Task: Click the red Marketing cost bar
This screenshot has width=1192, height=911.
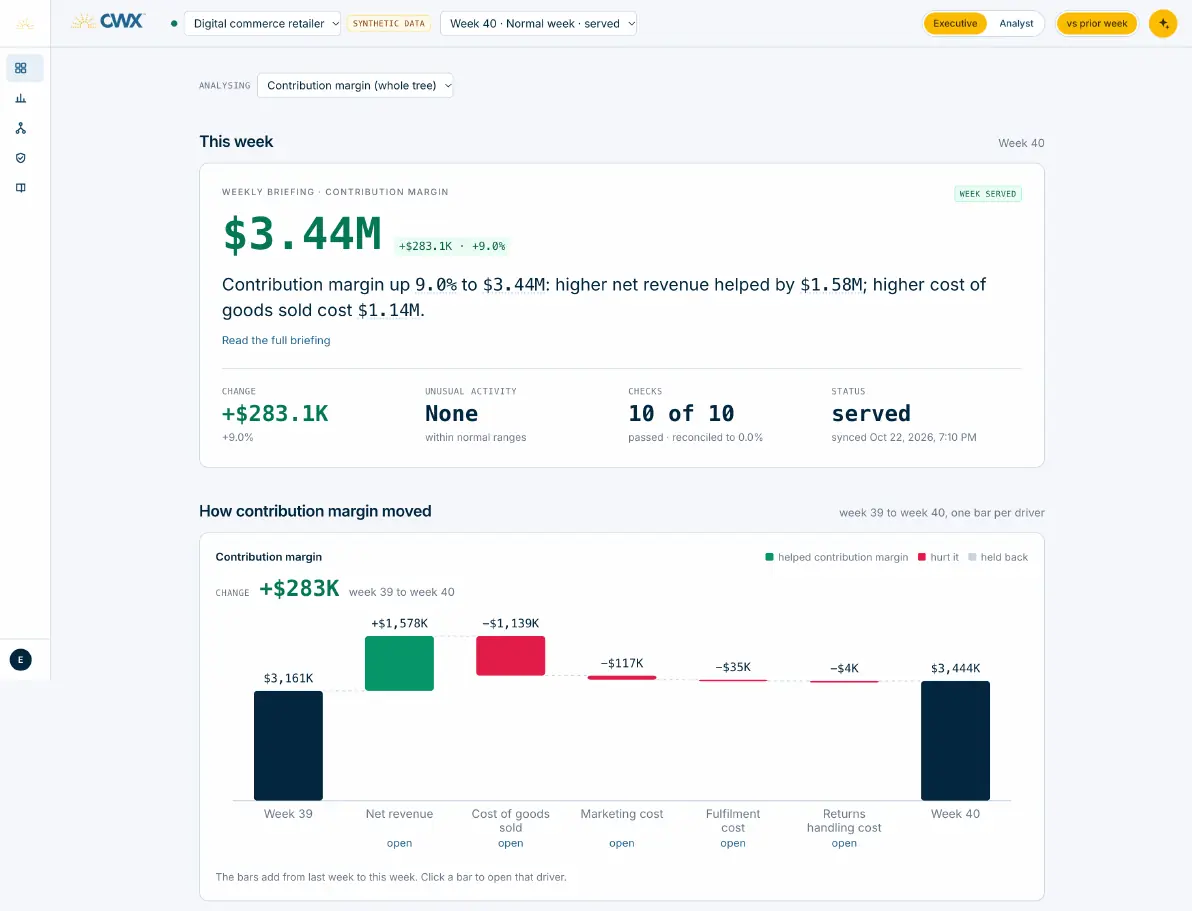Action: tap(621, 677)
